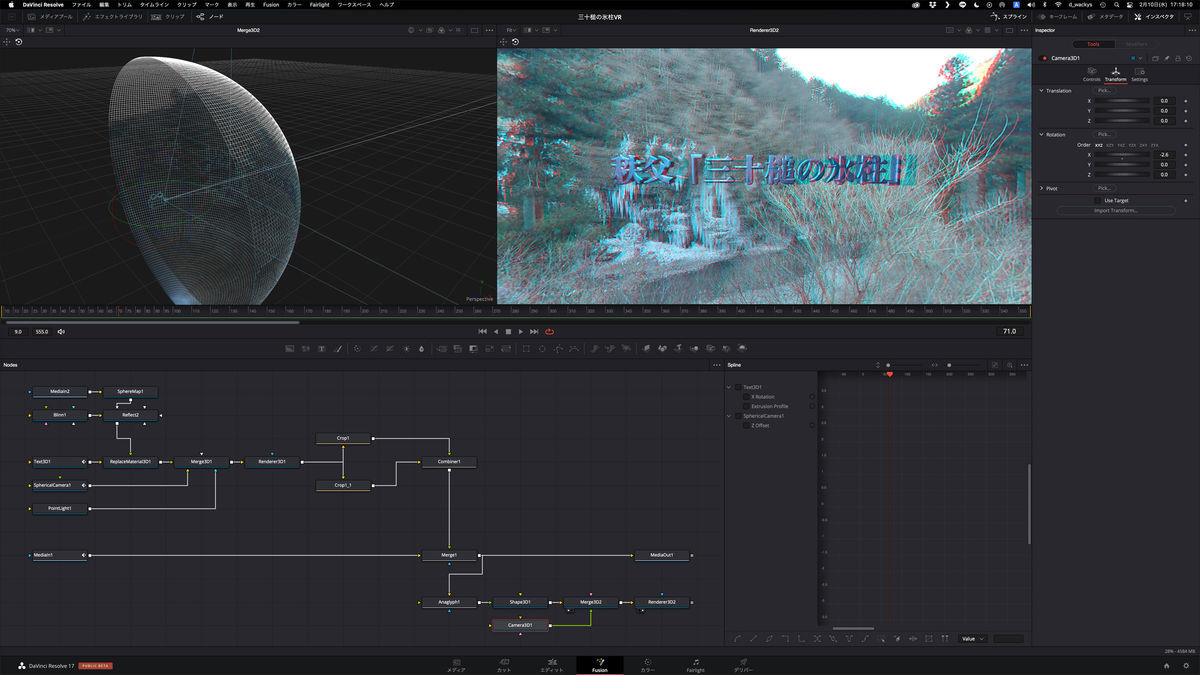Open the エフェクトライブラリ panel

click(x=112, y=17)
